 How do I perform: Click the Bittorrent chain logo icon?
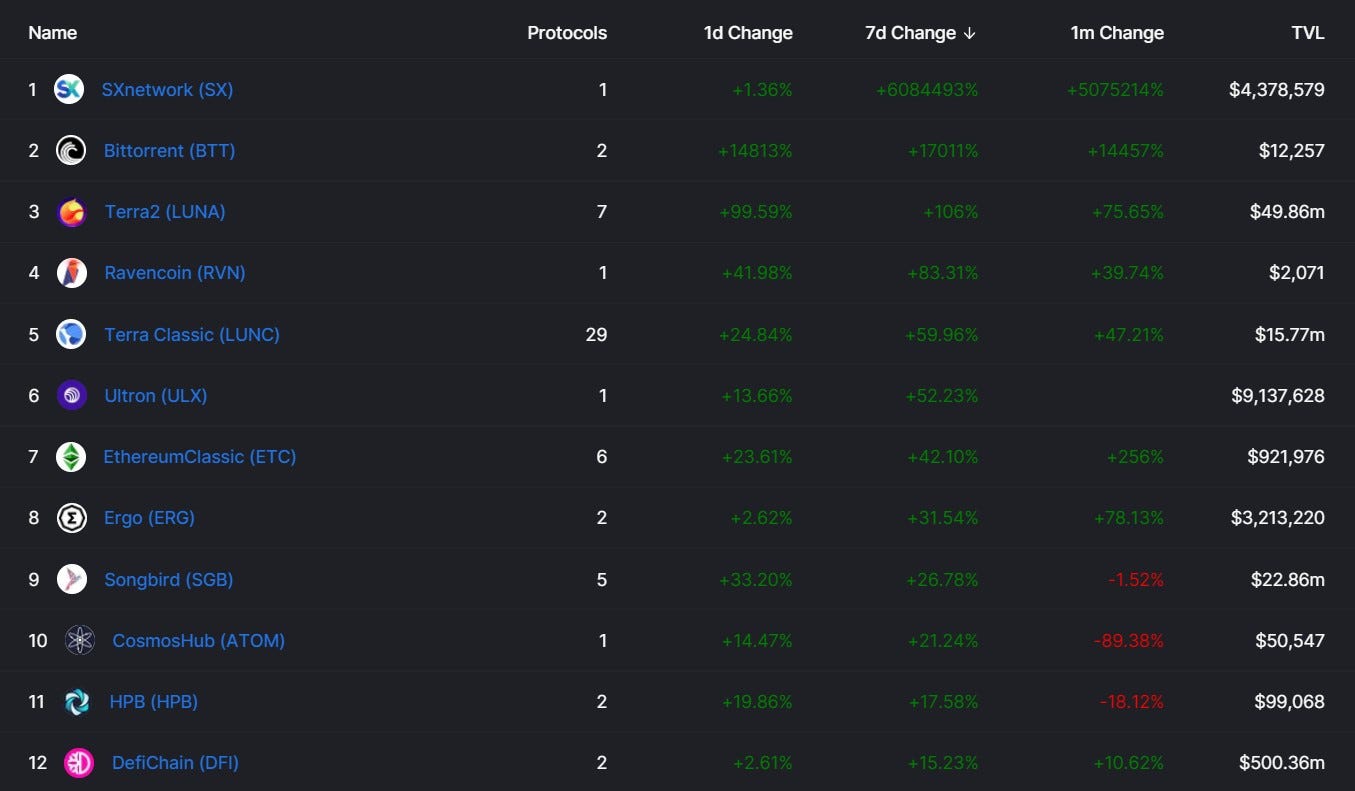[x=71, y=150]
